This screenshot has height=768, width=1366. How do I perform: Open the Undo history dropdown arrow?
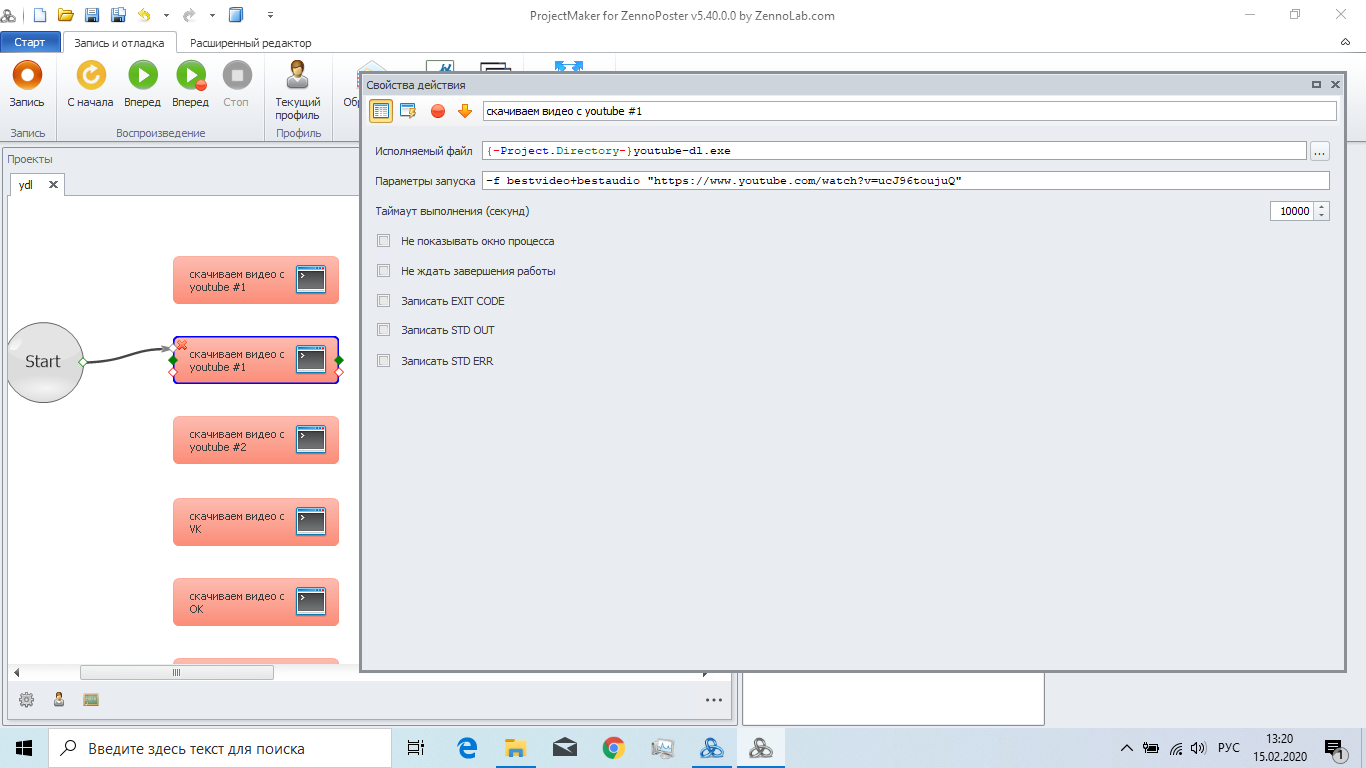(x=165, y=15)
